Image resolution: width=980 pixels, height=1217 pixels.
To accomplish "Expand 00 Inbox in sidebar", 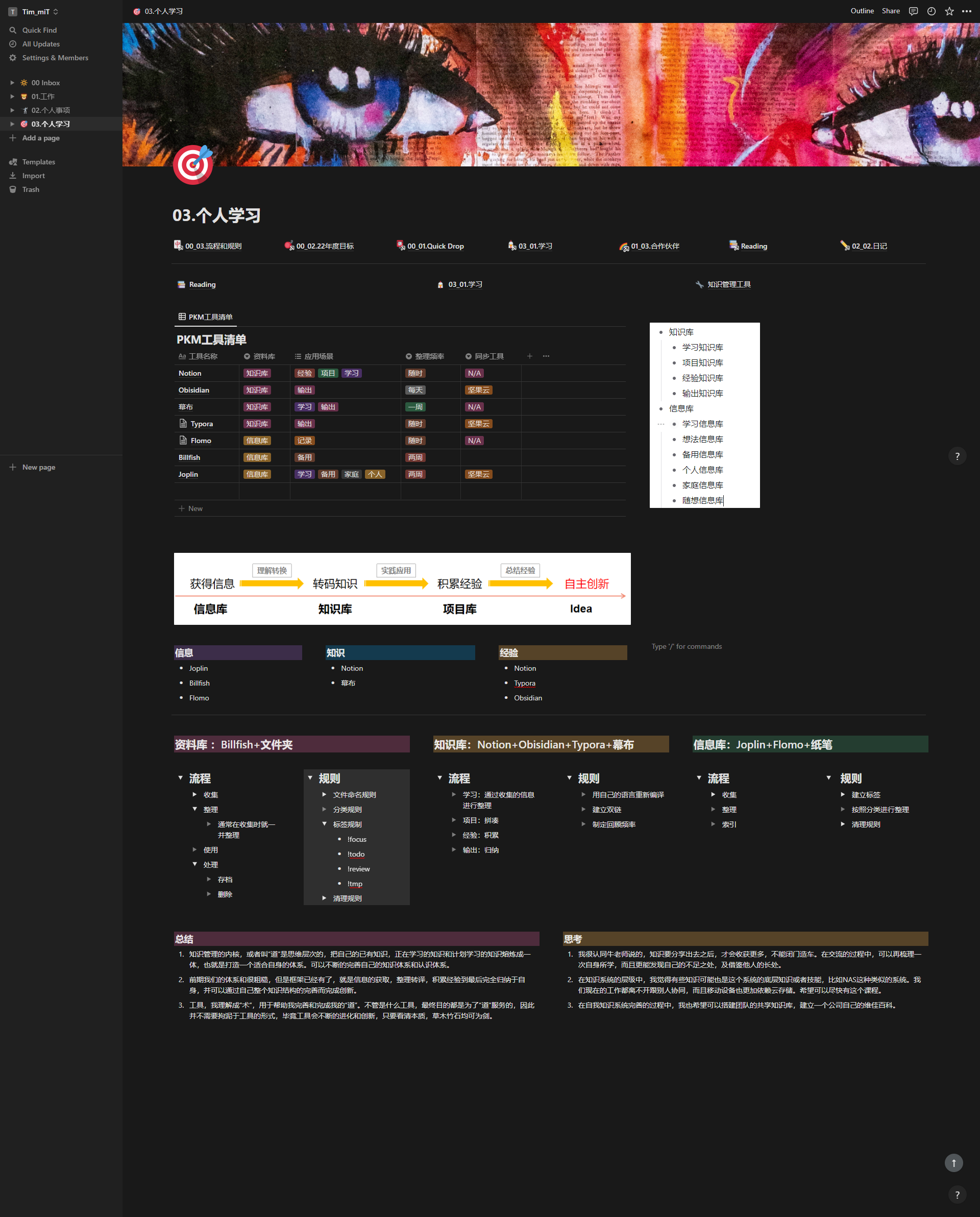I will click(x=12, y=83).
